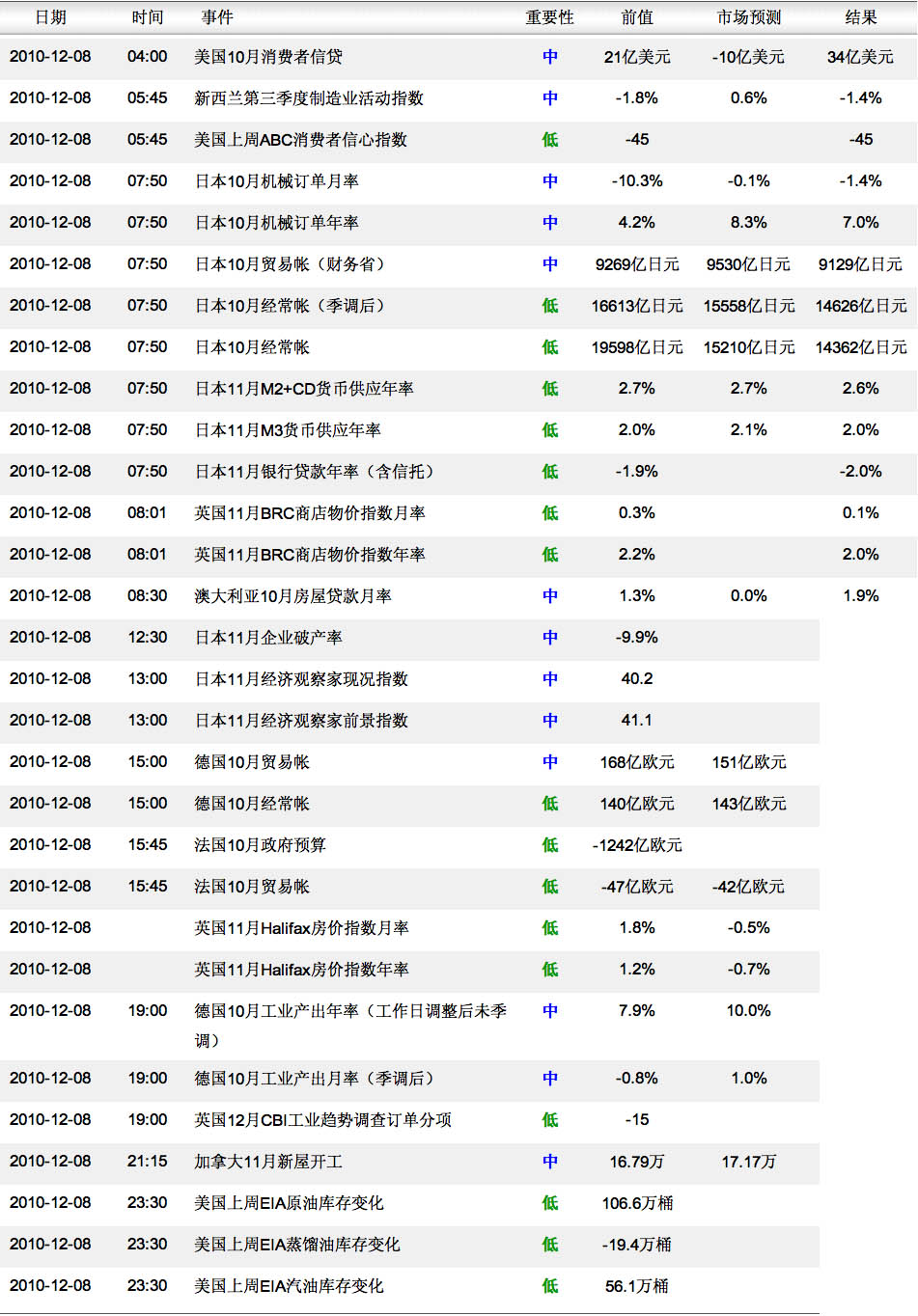The height and width of the screenshot is (1316, 918).
Task: Select the 新西兰第三季度制造业活动指数 event
Action: [x=309, y=98]
